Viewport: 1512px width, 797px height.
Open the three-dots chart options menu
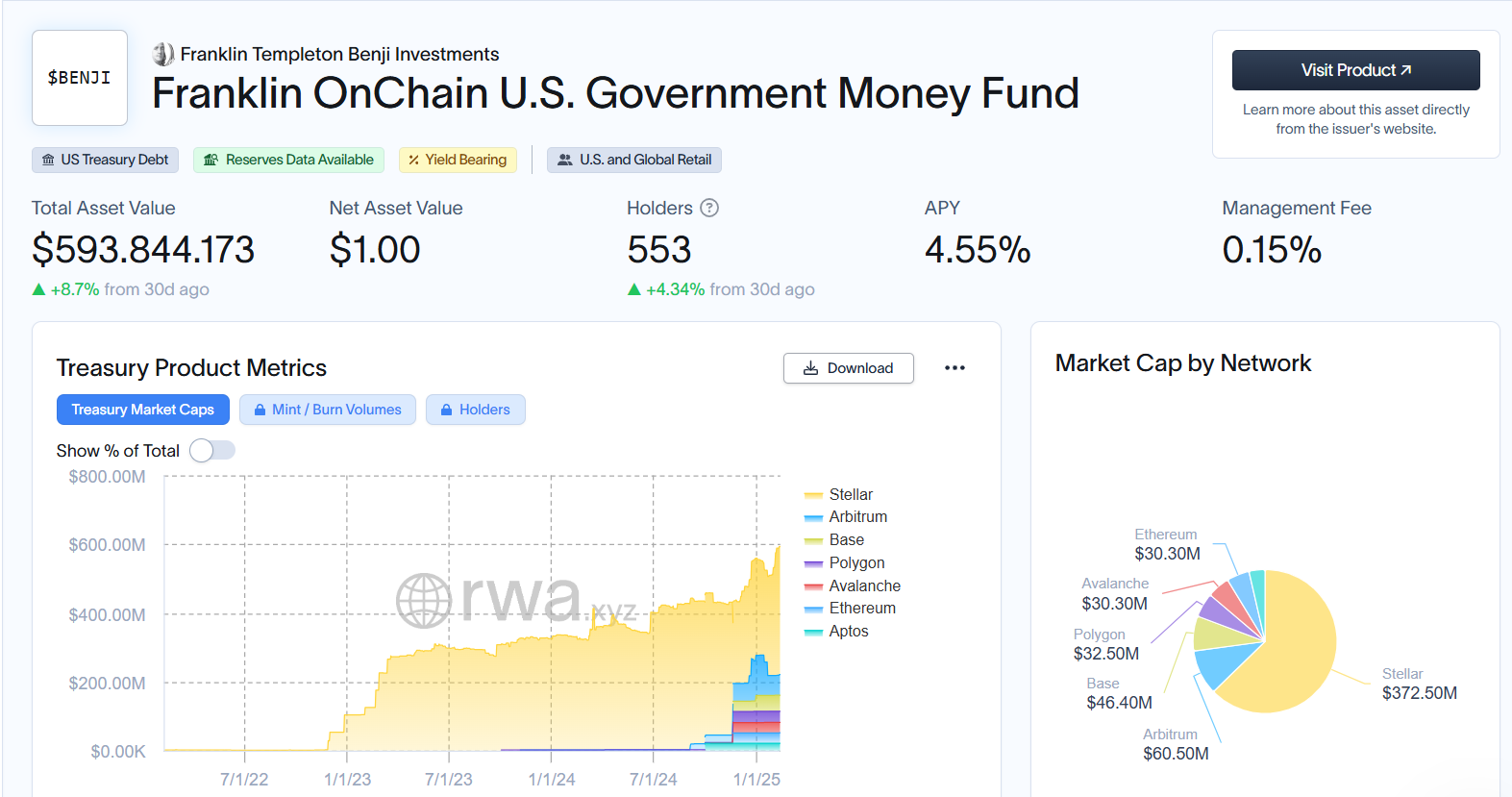(954, 368)
